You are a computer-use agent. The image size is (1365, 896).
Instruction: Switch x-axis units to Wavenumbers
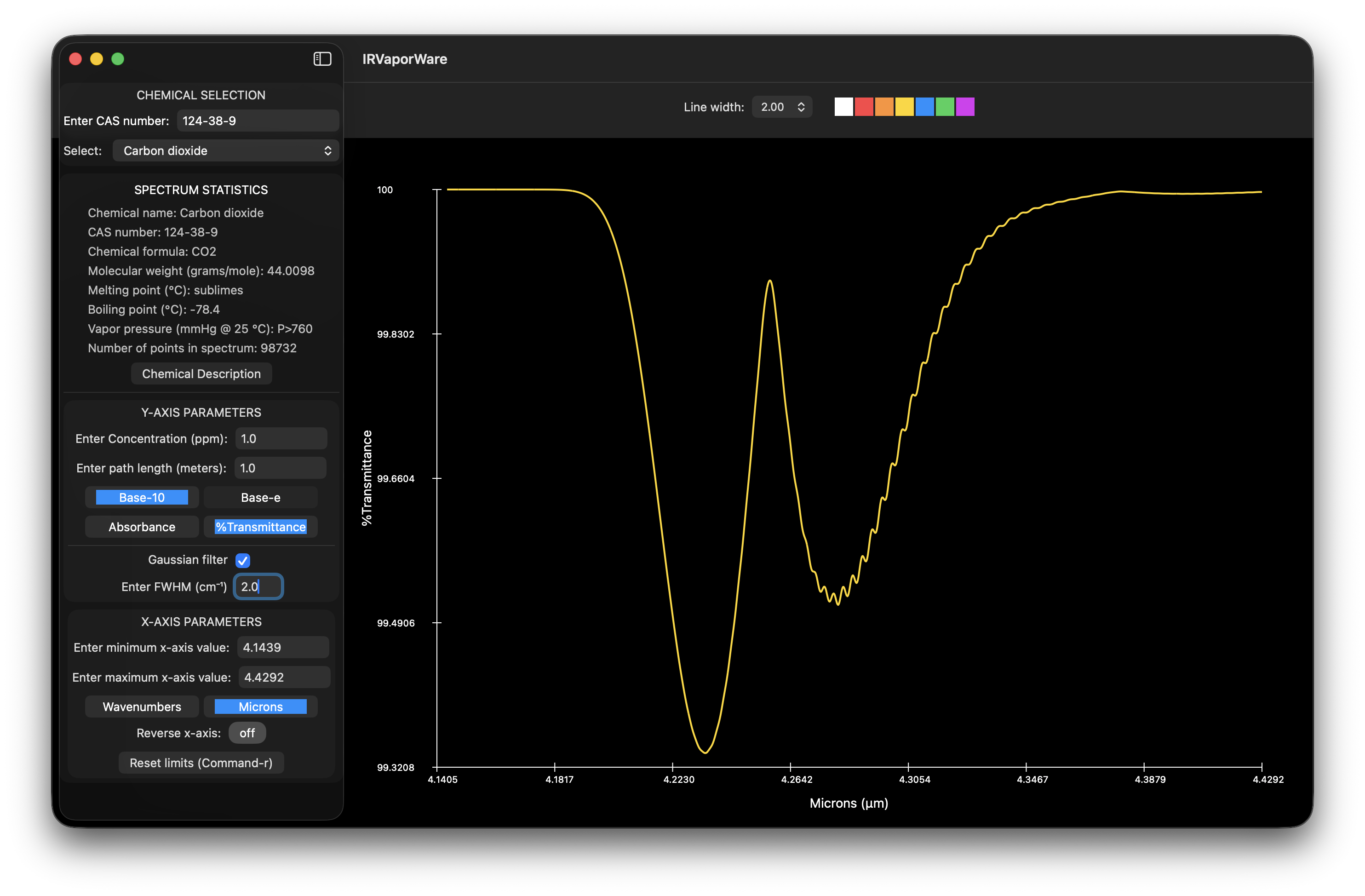point(142,706)
